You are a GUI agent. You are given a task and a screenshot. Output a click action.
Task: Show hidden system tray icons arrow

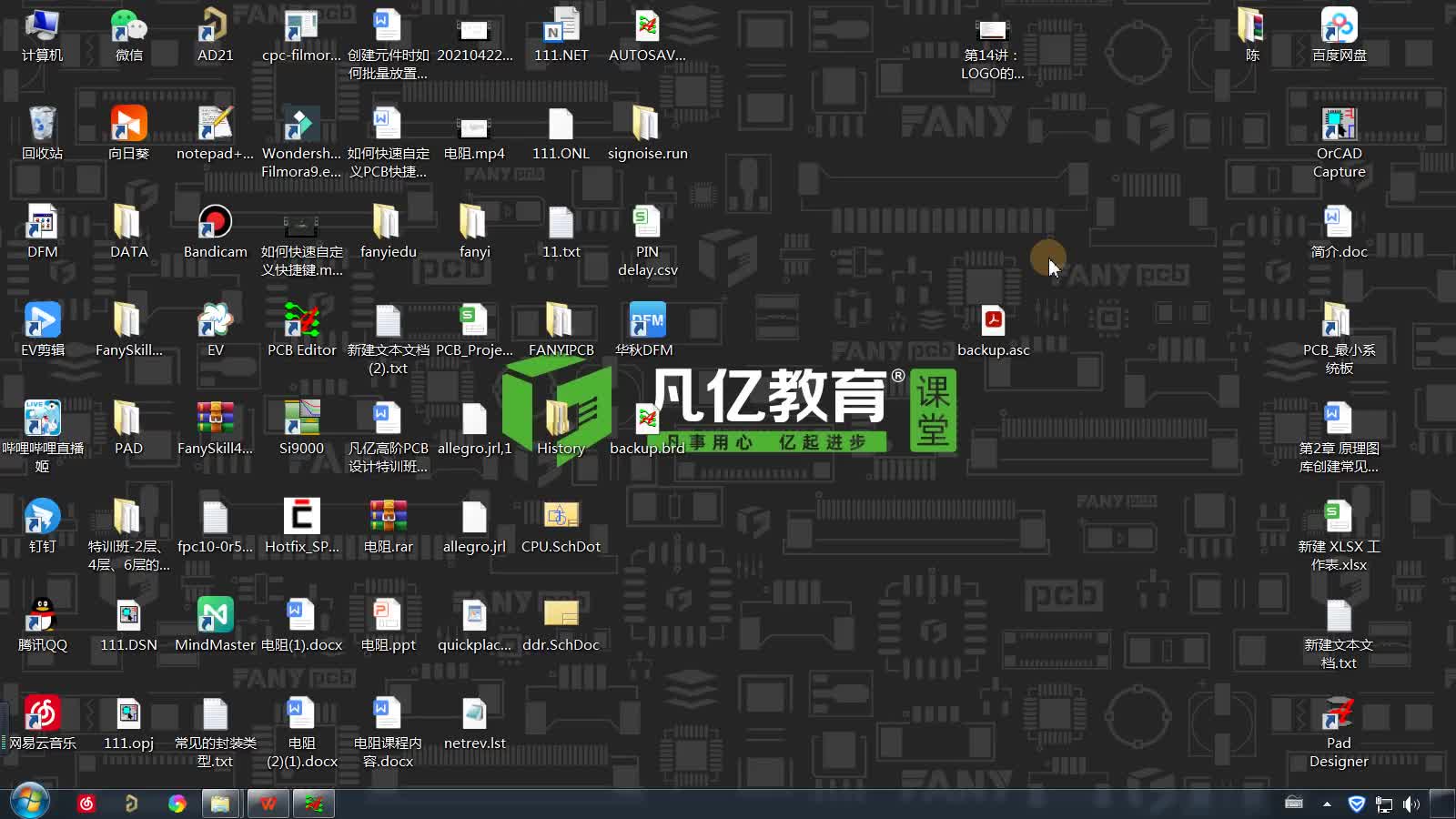click(1327, 804)
